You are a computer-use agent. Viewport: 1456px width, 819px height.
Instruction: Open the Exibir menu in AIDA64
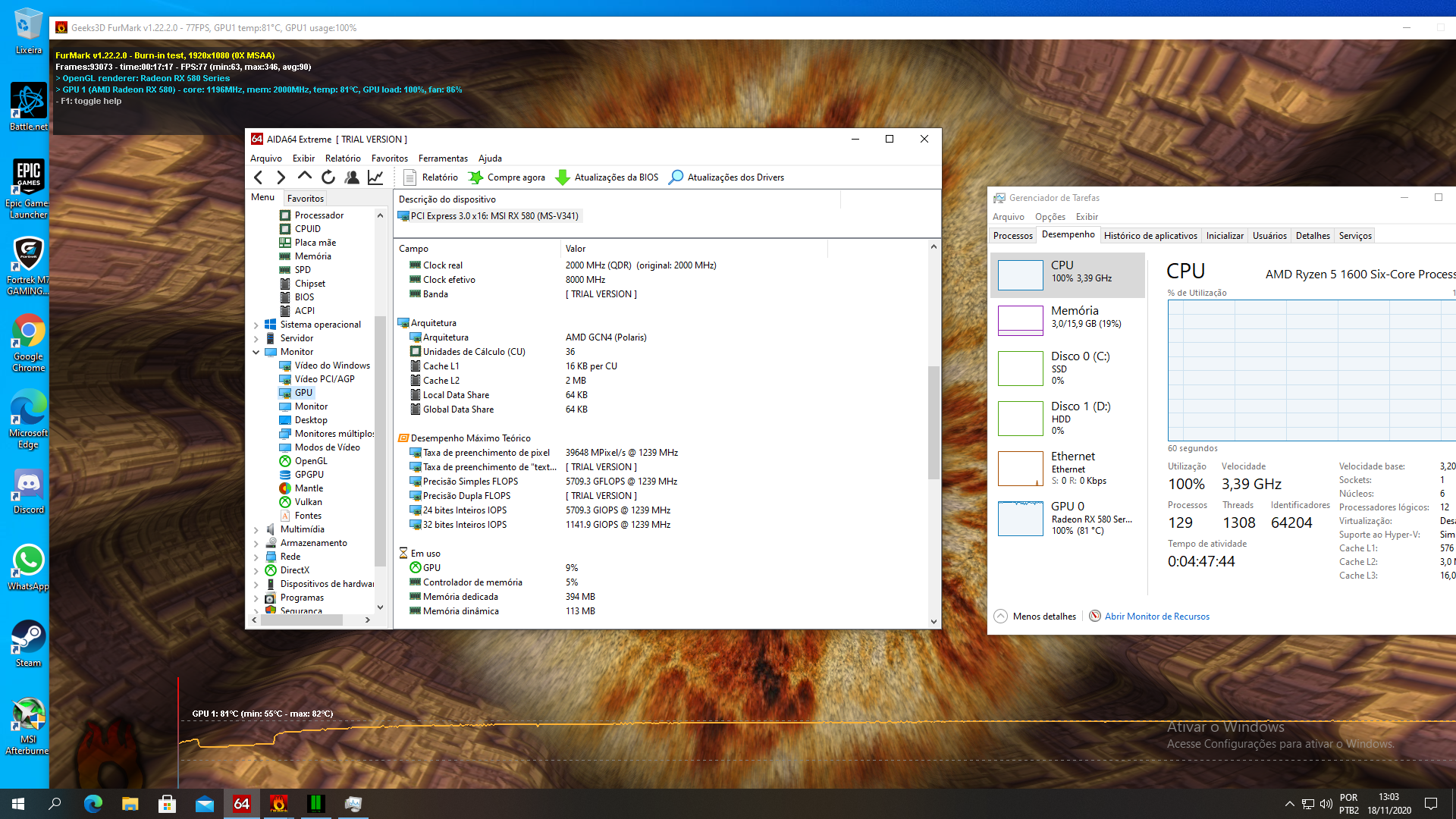(x=303, y=158)
